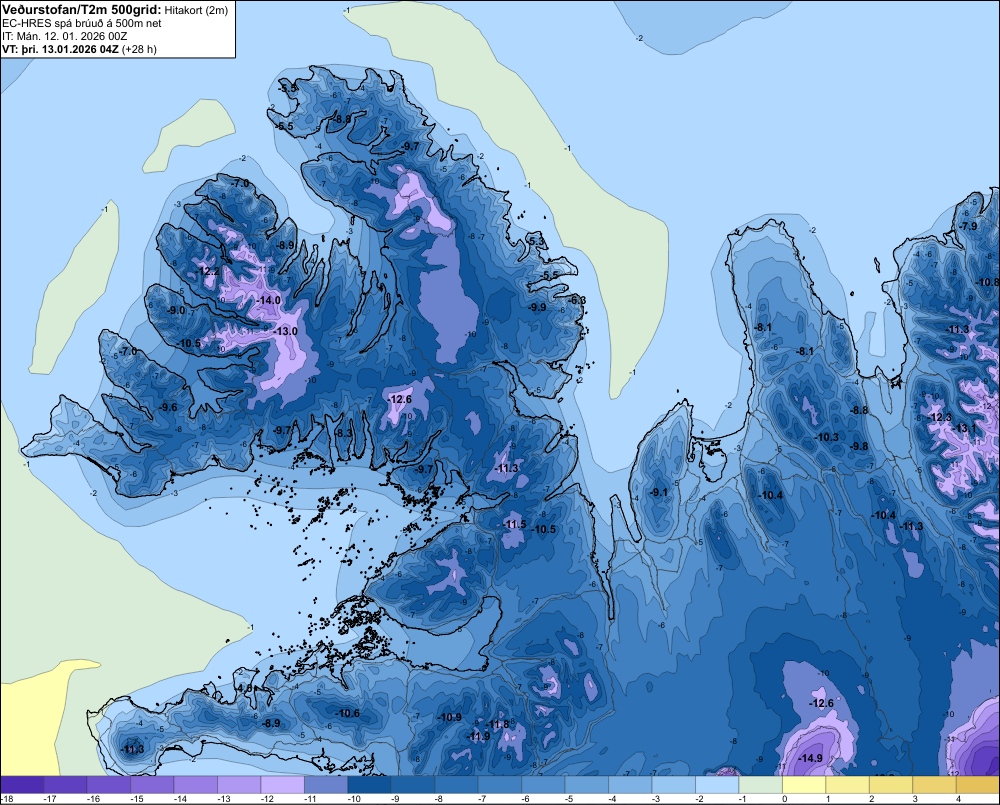Click the -10.9 temperature label

(x=450, y=718)
